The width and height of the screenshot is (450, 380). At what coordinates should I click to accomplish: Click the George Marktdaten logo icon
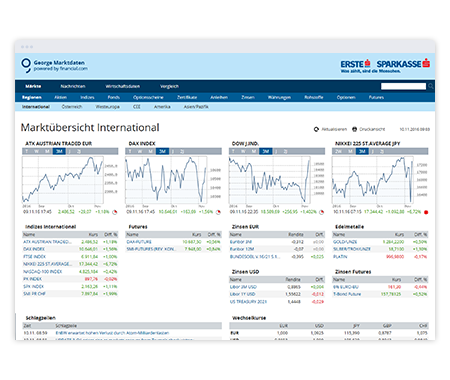pyautogui.click(x=26, y=65)
